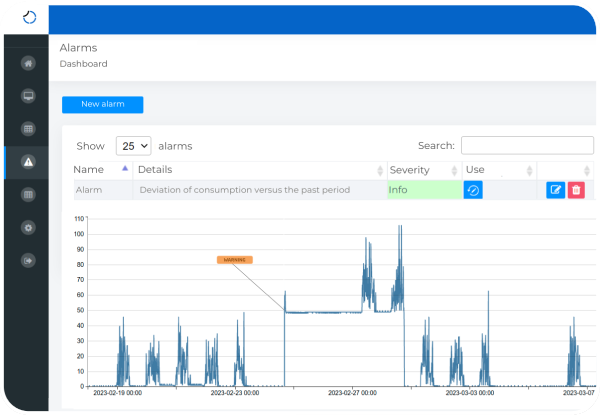
Task: Open the Settings gear sidebar icon
Action: 28,228
